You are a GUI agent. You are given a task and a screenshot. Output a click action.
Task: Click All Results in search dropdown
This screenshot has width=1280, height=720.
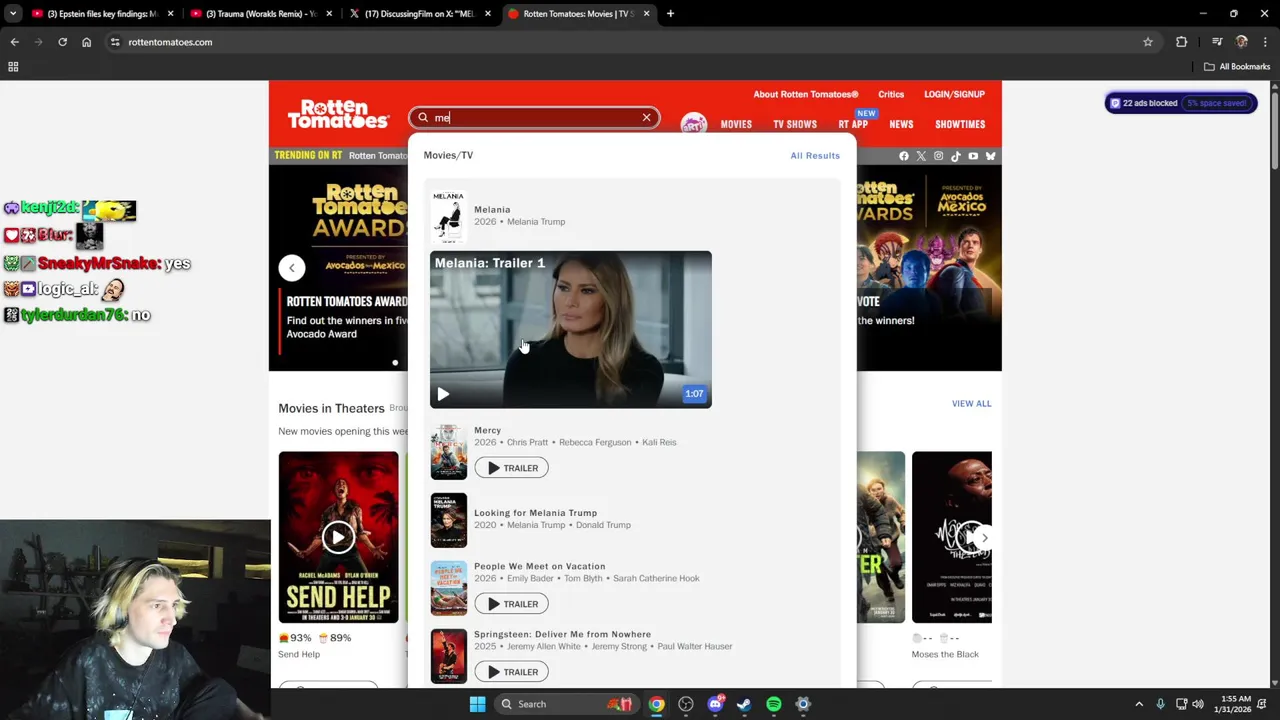(815, 156)
